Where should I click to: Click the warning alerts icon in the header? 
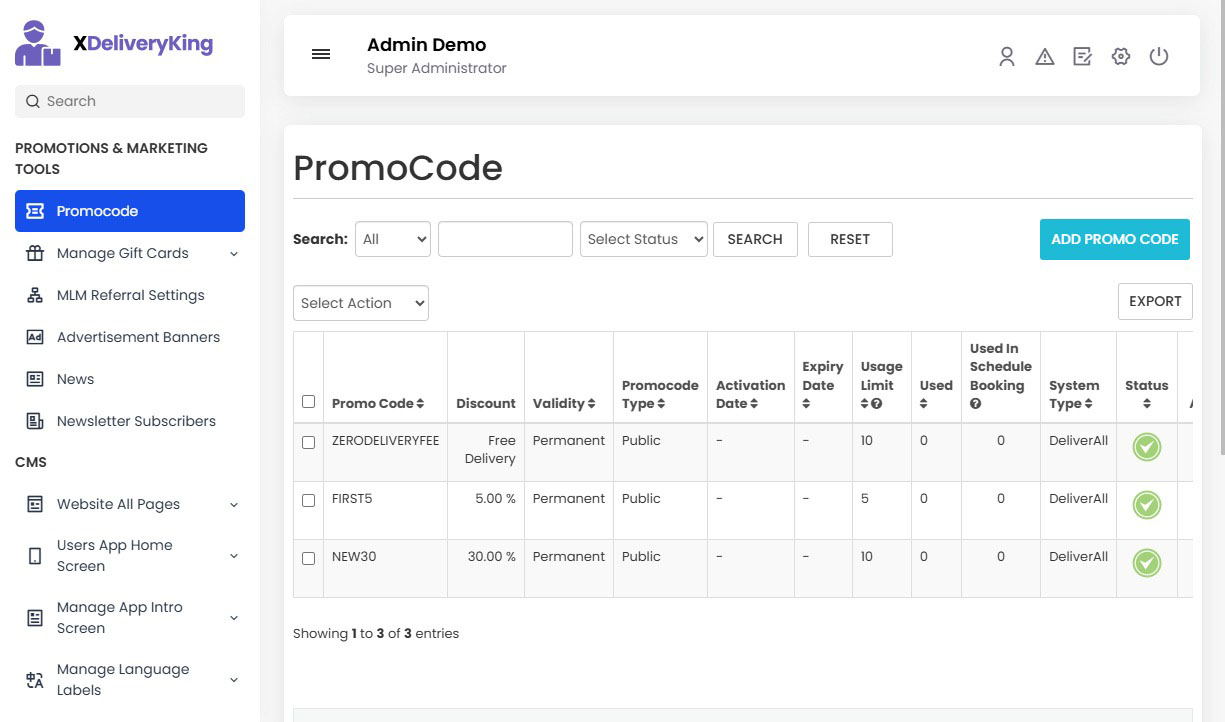tap(1044, 57)
